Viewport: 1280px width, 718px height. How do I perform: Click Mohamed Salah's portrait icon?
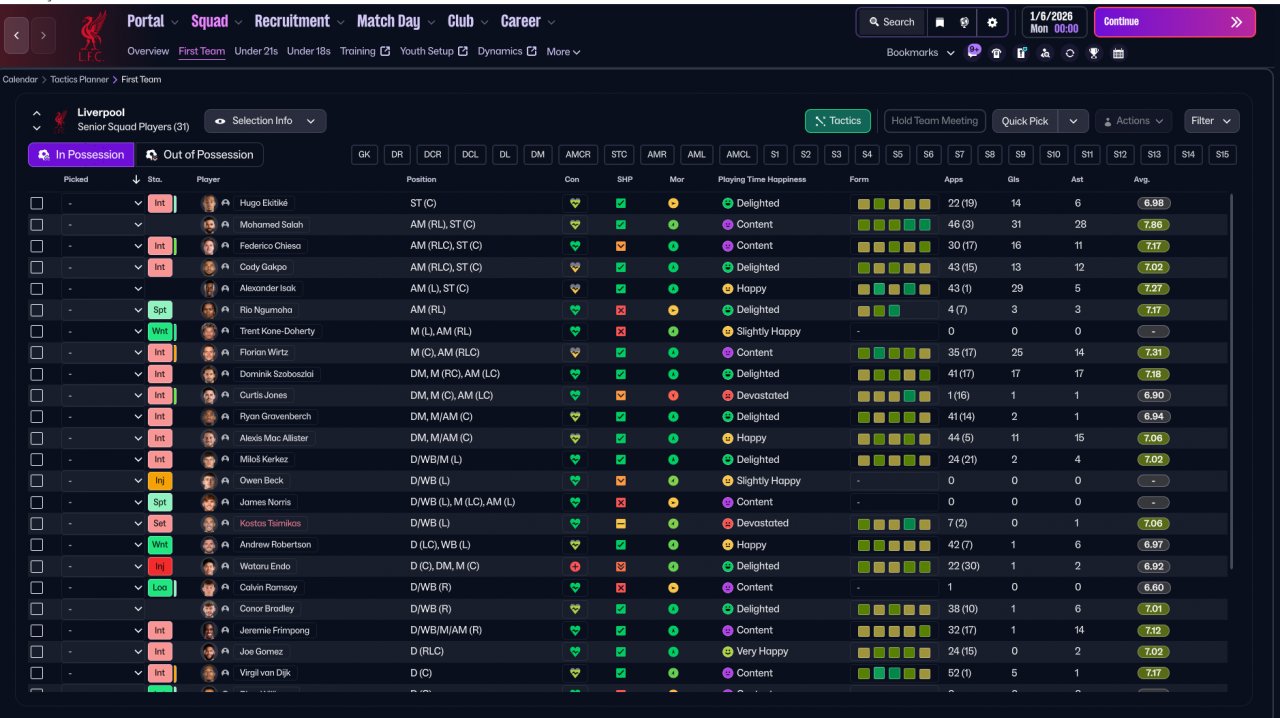pos(209,225)
